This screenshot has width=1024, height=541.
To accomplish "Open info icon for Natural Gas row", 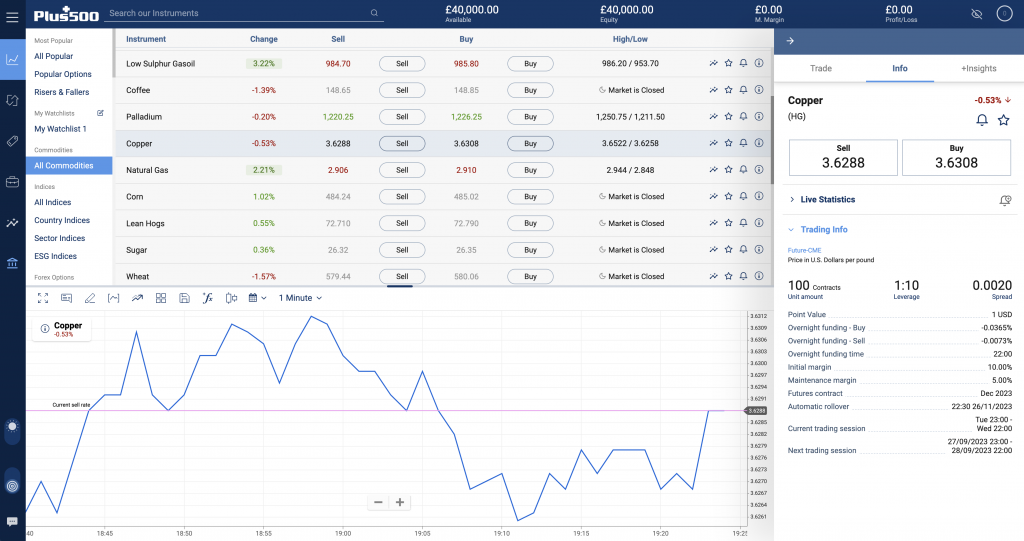I will (759, 170).
